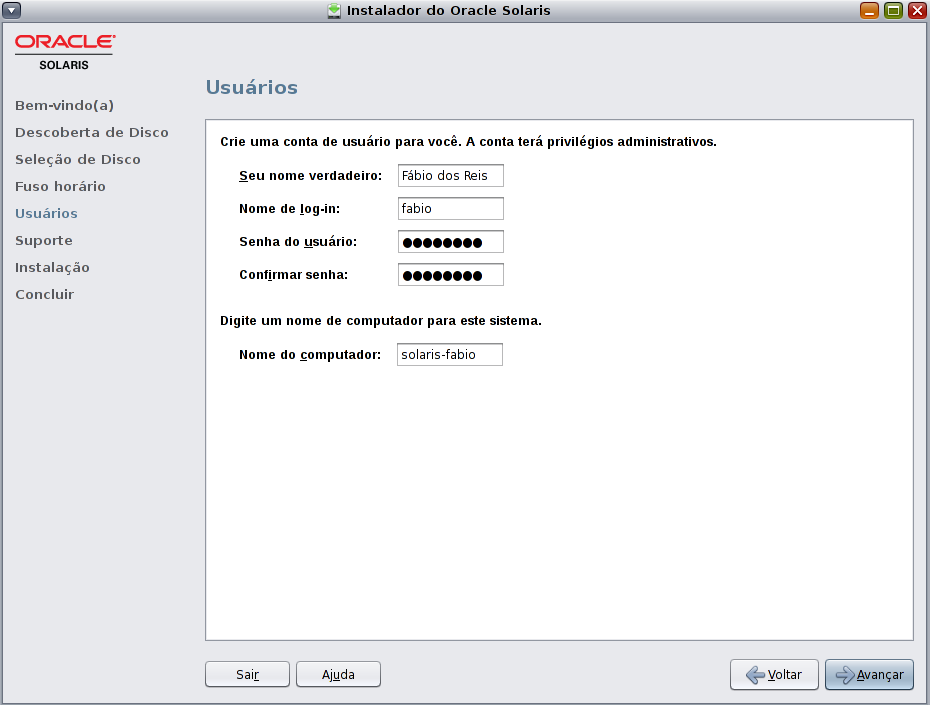Image resolution: width=930 pixels, height=705 pixels.
Task: Select the Suporte step in sidebar
Action: point(44,241)
